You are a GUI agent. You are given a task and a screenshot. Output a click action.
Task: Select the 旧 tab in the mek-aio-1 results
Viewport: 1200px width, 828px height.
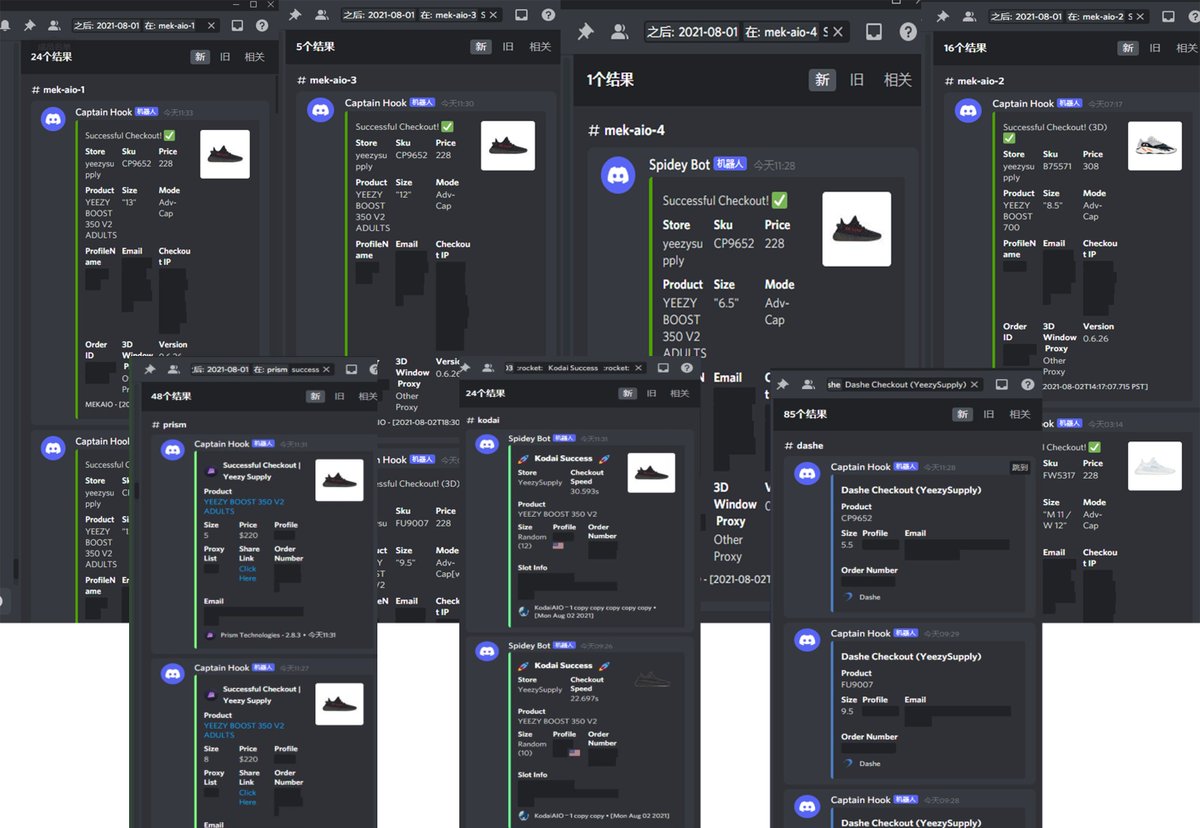click(x=225, y=57)
